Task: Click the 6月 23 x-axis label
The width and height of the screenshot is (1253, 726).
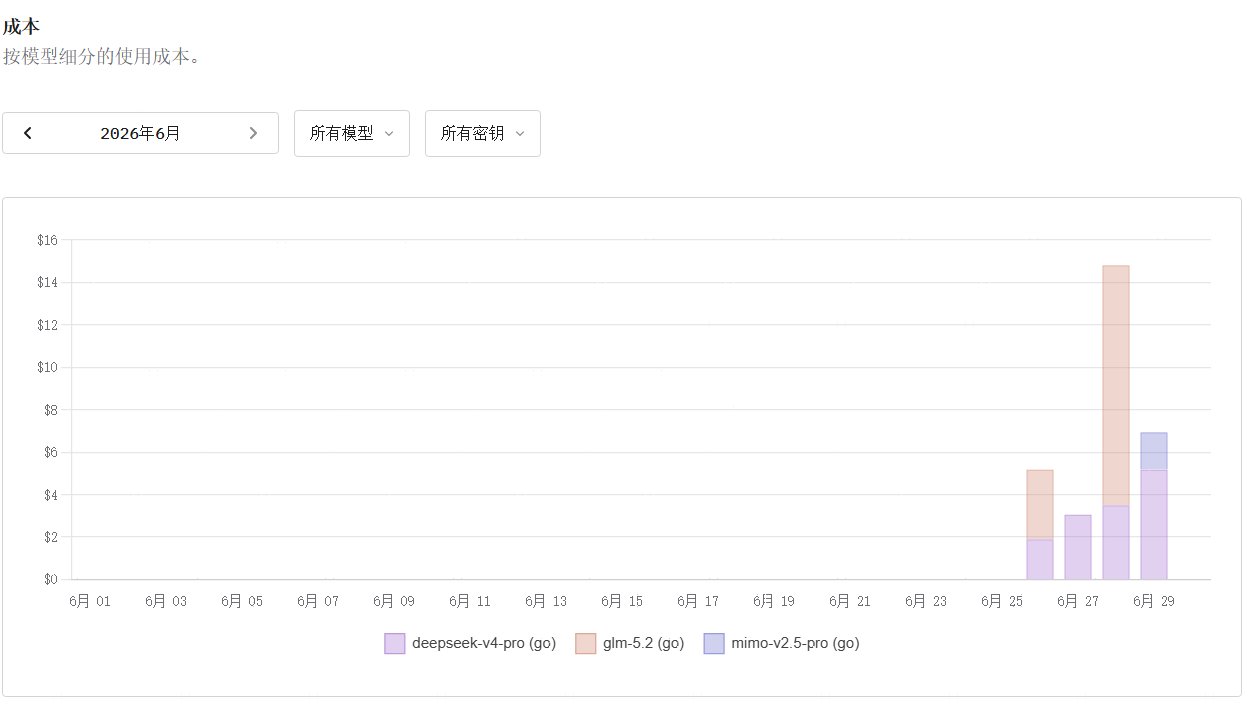Action: click(x=926, y=601)
